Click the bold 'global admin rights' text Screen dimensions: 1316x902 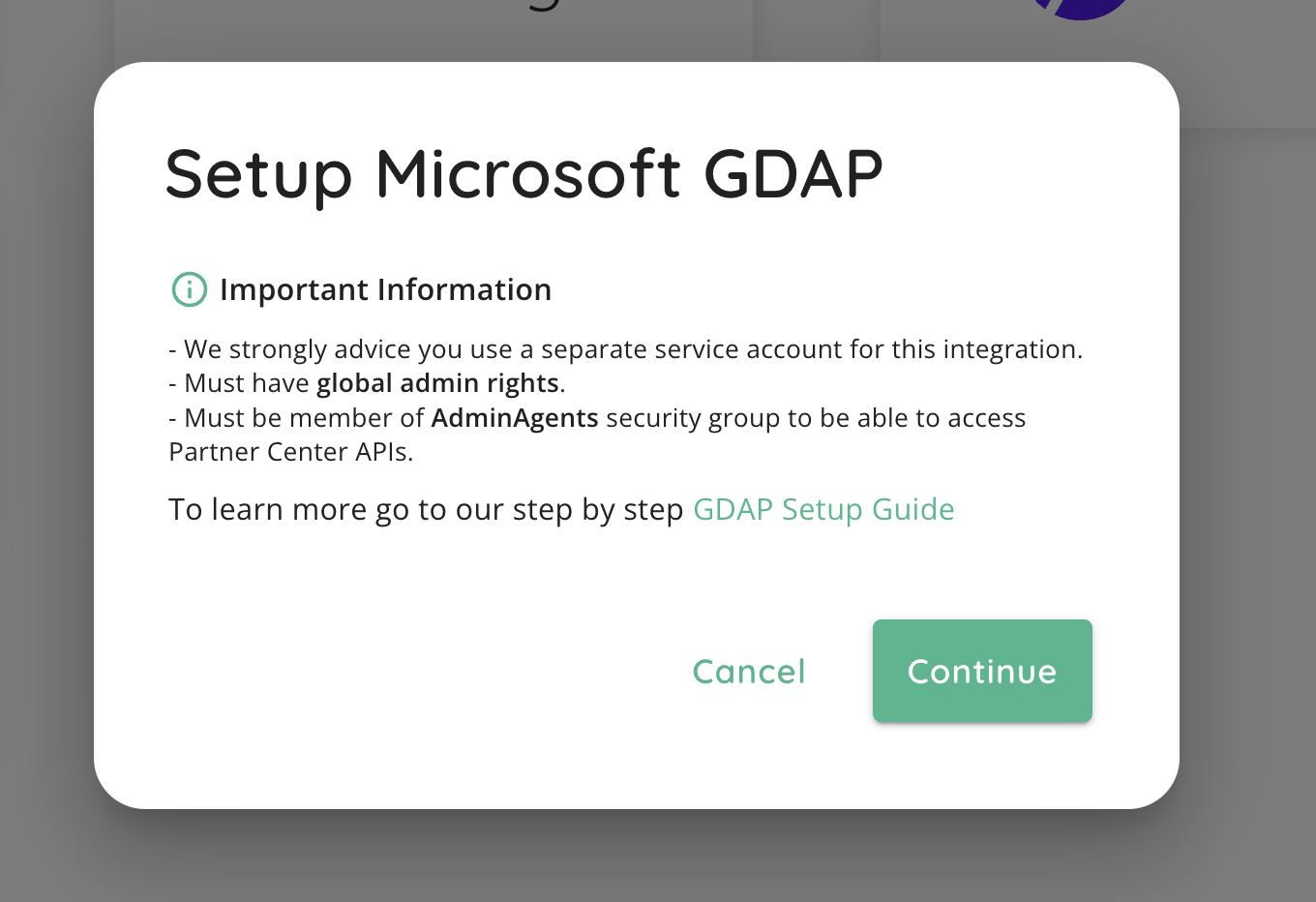pos(437,383)
